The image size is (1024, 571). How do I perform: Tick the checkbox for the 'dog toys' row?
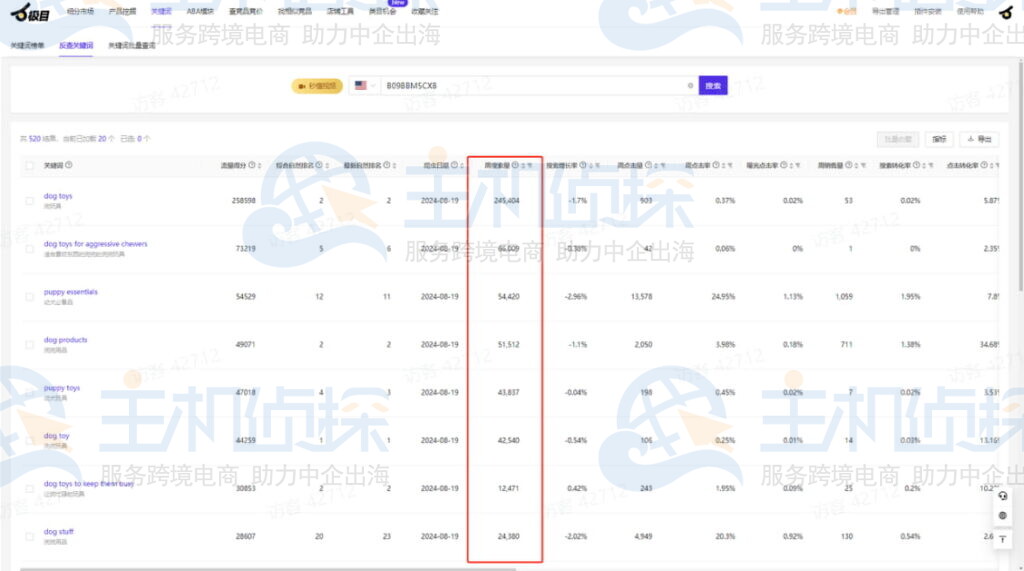coord(30,201)
